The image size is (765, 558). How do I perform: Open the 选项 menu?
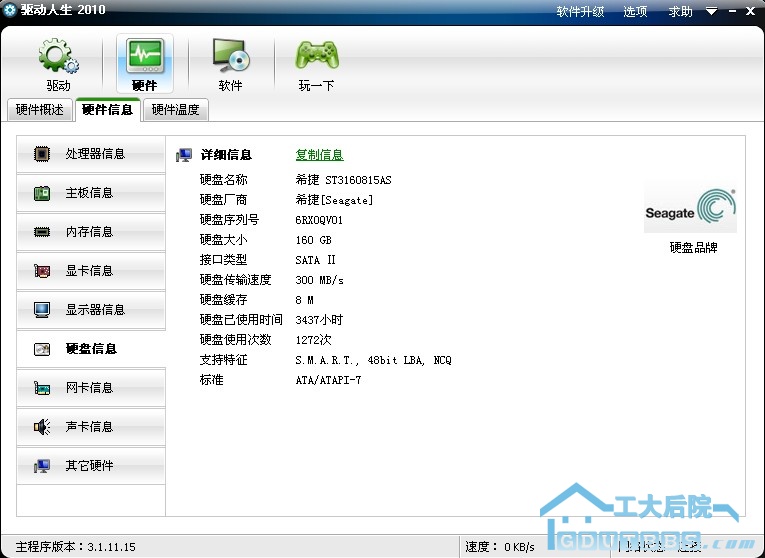(635, 11)
